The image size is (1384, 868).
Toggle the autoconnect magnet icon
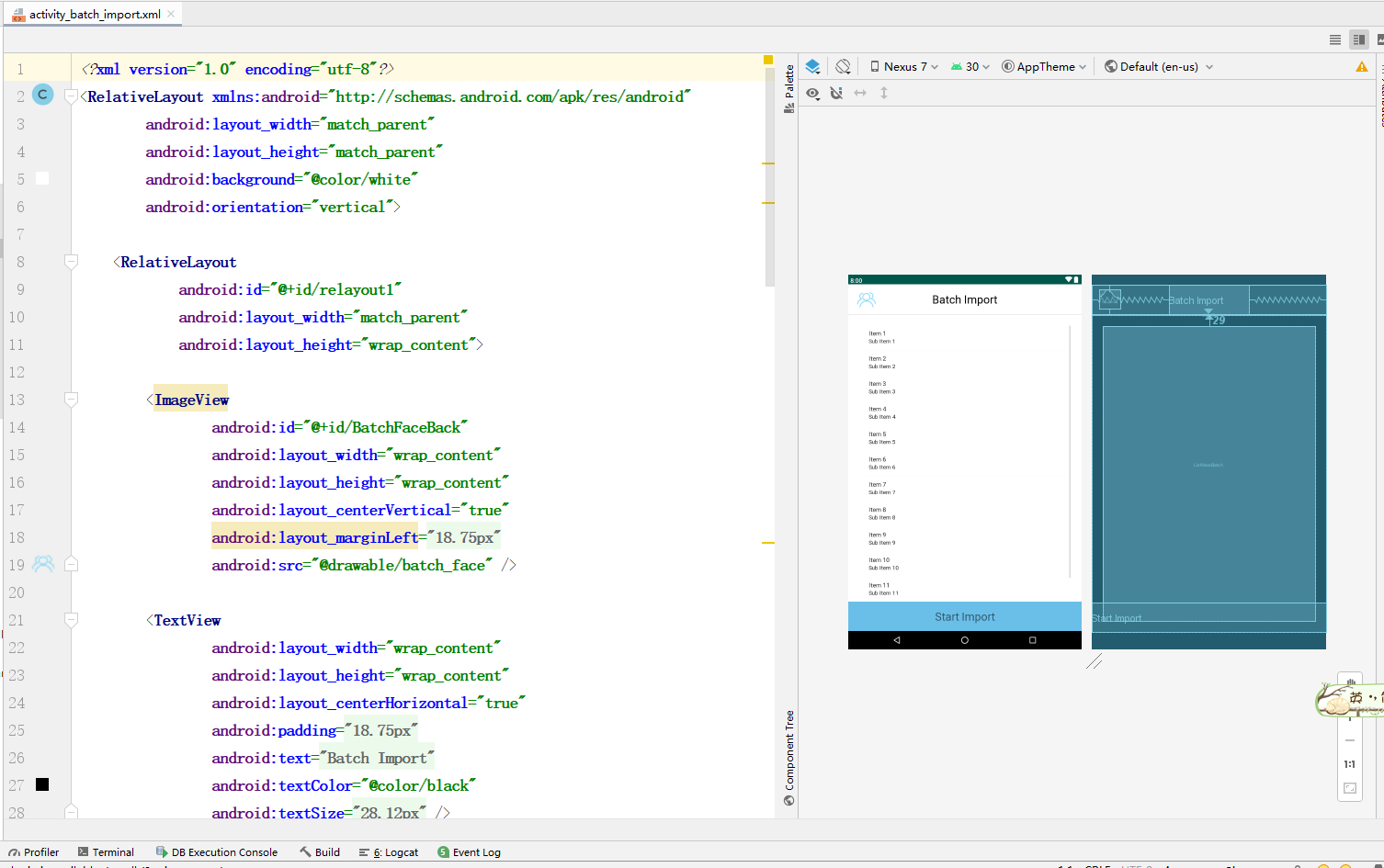[836, 94]
